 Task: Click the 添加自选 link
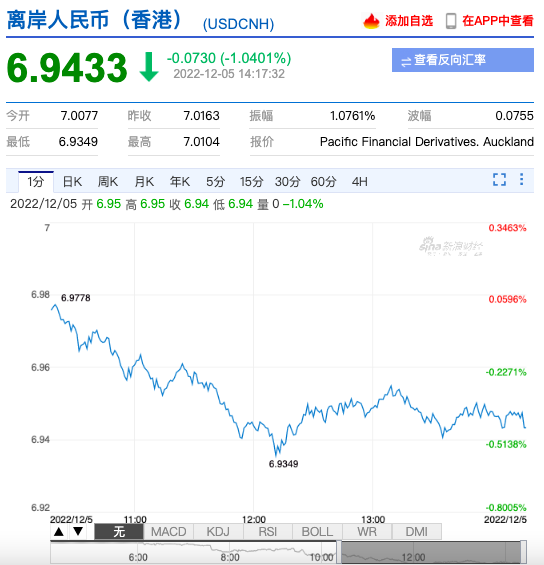(409, 21)
